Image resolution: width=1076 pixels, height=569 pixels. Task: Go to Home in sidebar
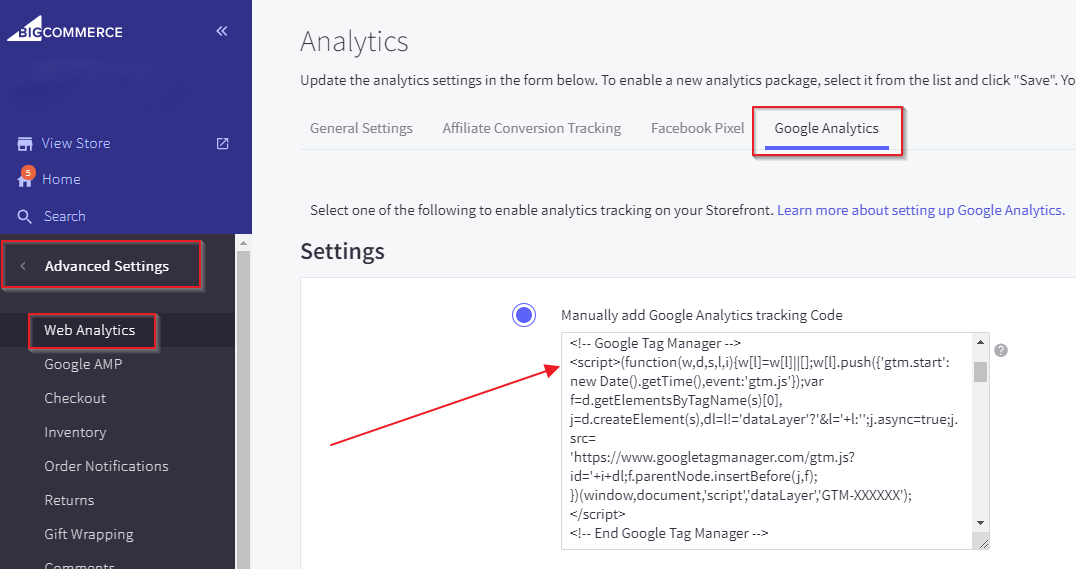(61, 179)
